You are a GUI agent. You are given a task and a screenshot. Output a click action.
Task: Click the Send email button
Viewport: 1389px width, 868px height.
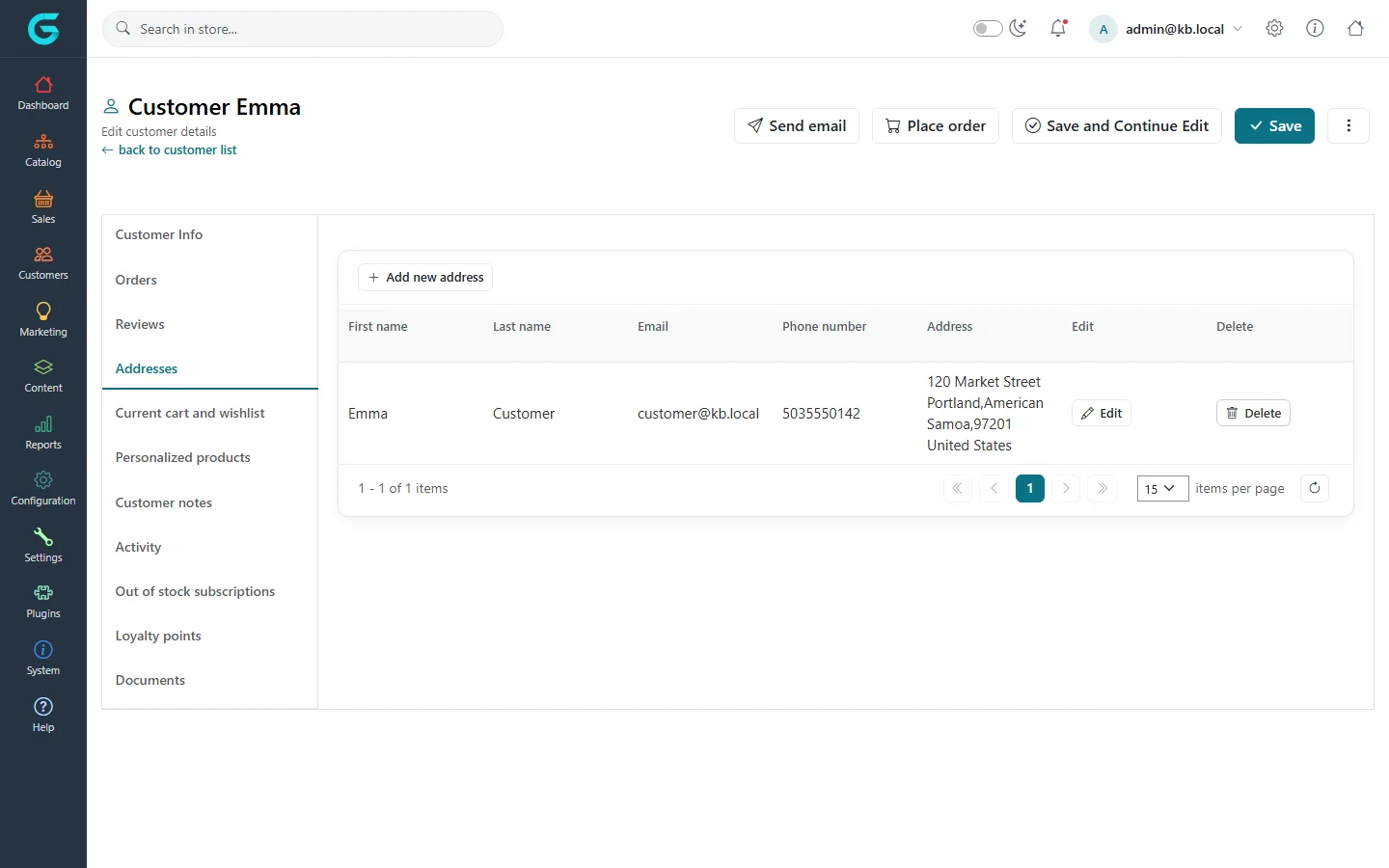(x=797, y=125)
